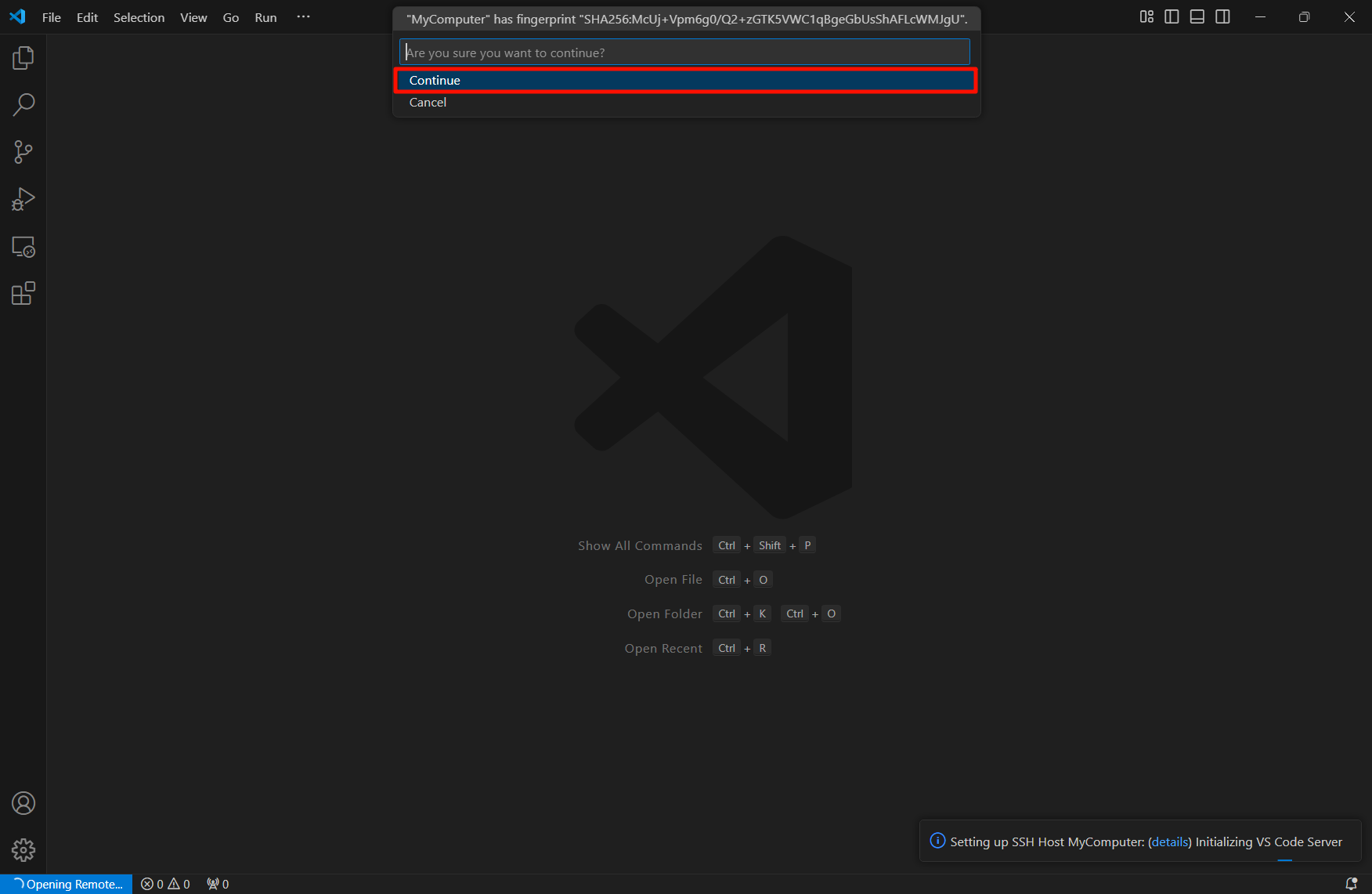Open the Selection menu

(139, 17)
